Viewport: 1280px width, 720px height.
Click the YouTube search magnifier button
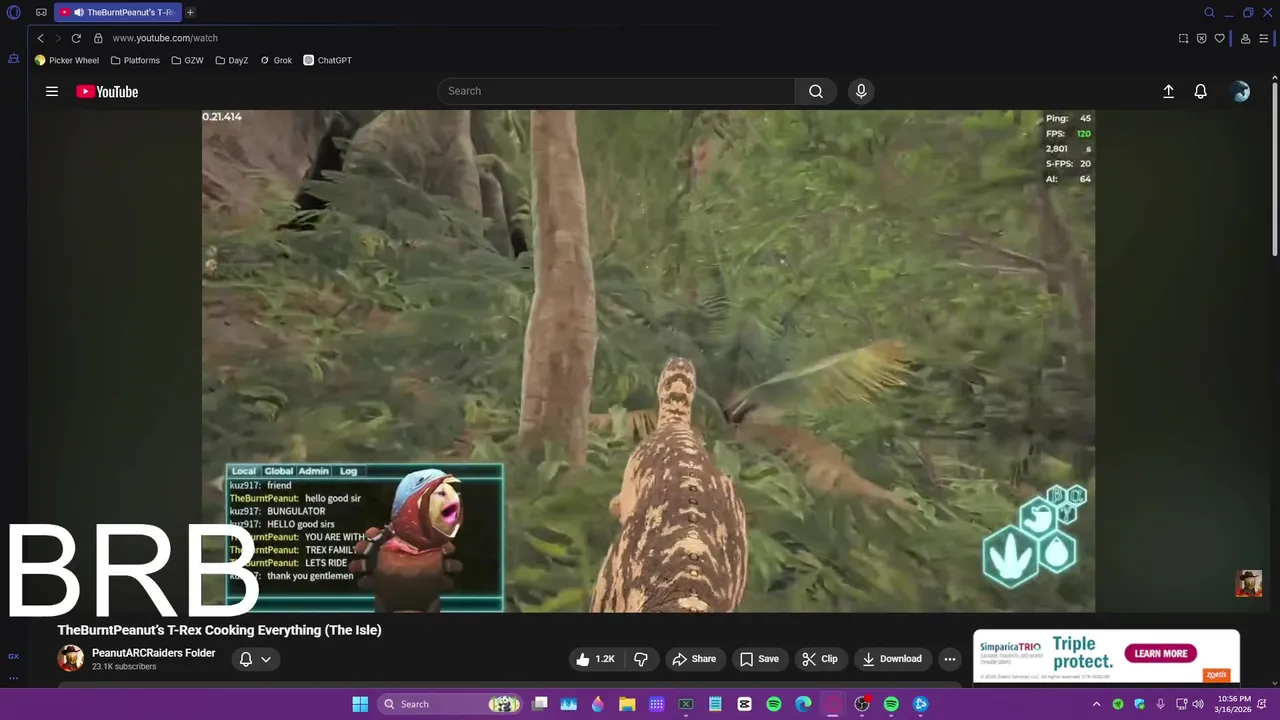816,91
